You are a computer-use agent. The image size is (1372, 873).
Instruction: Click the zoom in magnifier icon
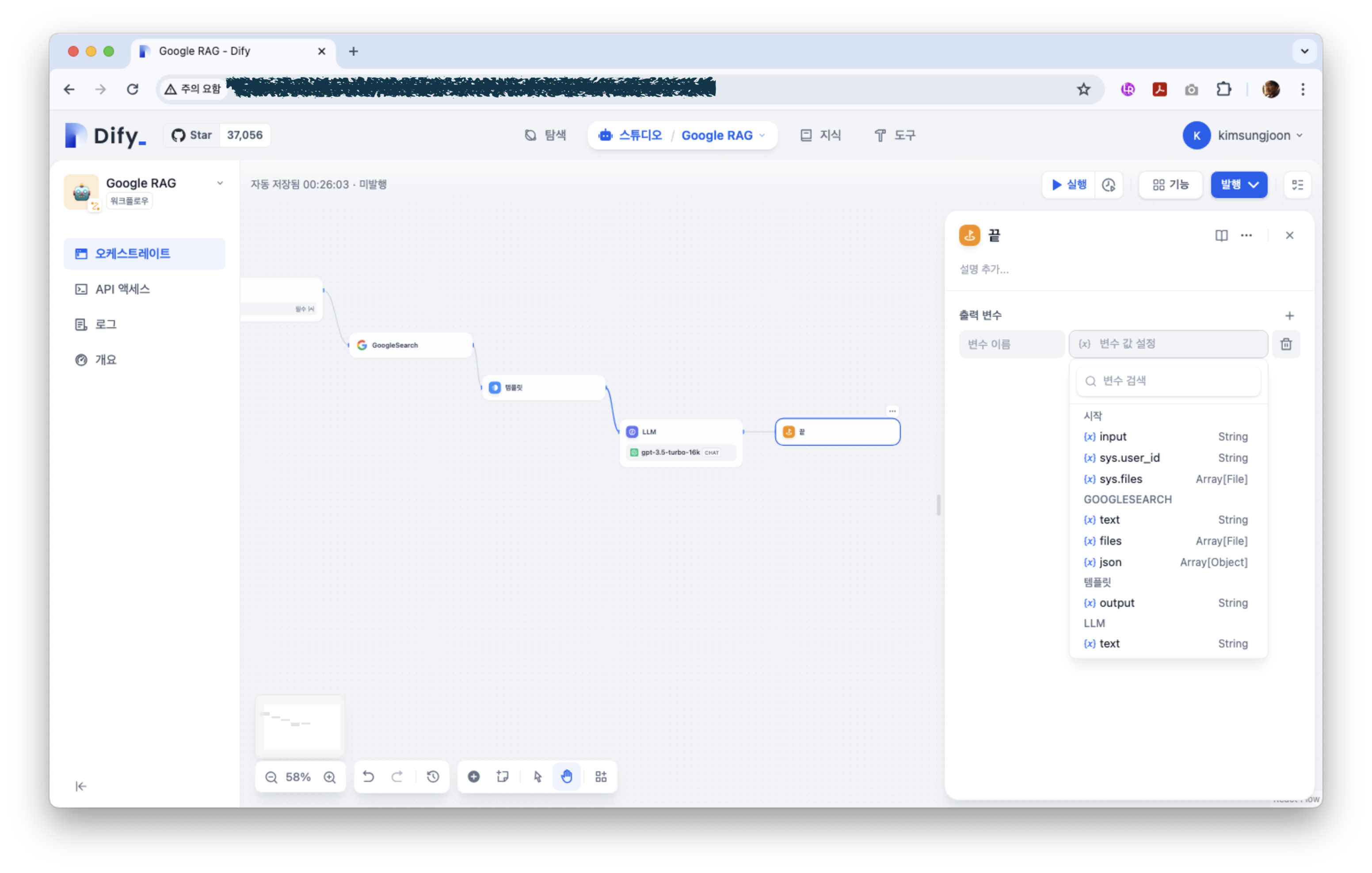pyautogui.click(x=330, y=777)
